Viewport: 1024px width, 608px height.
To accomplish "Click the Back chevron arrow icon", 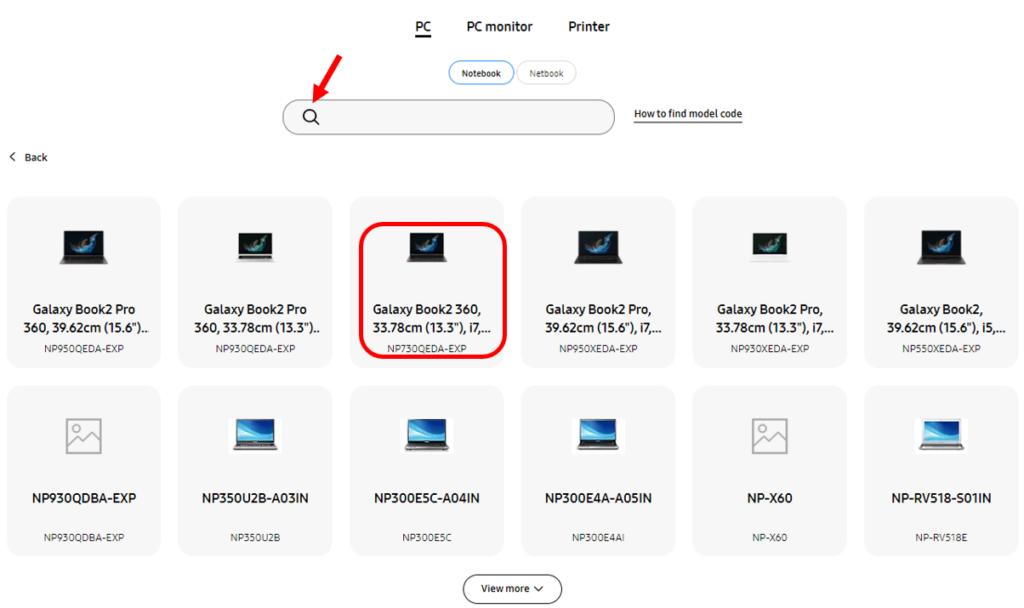I will point(12,157).
